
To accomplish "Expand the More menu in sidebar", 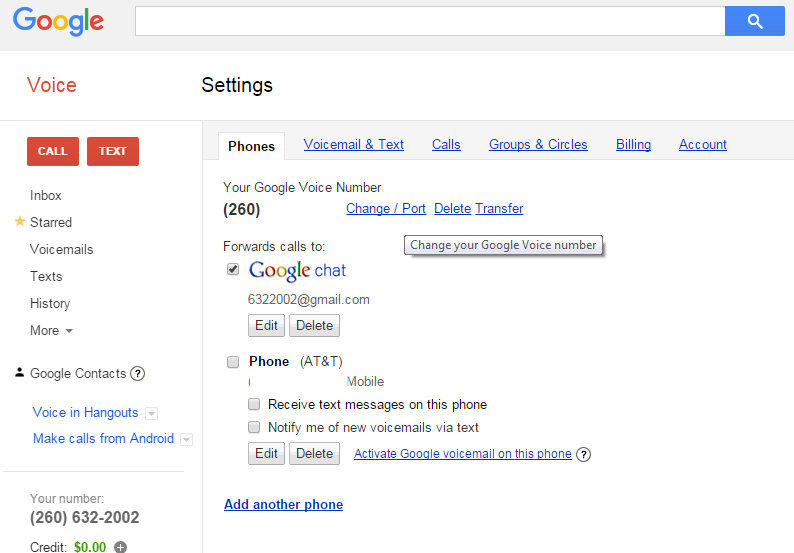I will point(51,330).
